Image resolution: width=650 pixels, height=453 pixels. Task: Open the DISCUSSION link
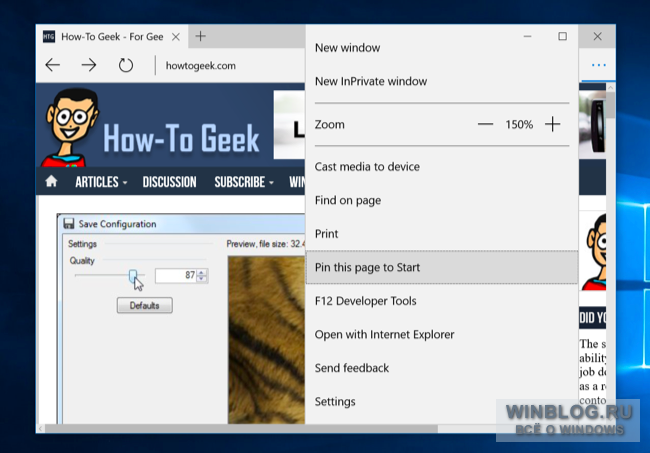pos(170,182)
